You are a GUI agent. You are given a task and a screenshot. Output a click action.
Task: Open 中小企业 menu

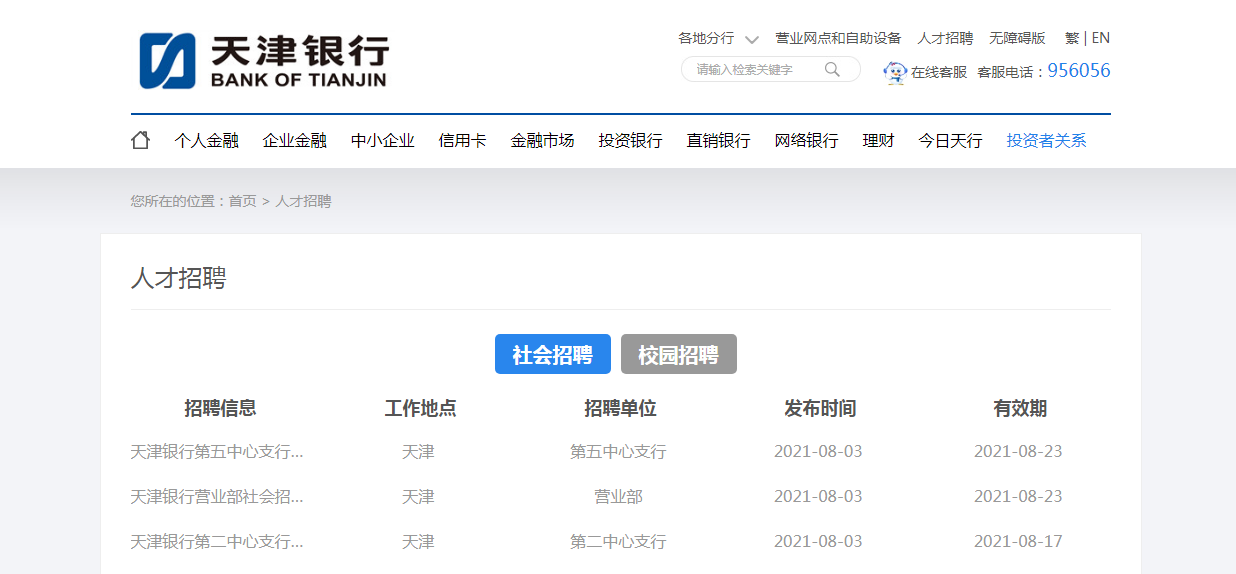tap(382, 141)
